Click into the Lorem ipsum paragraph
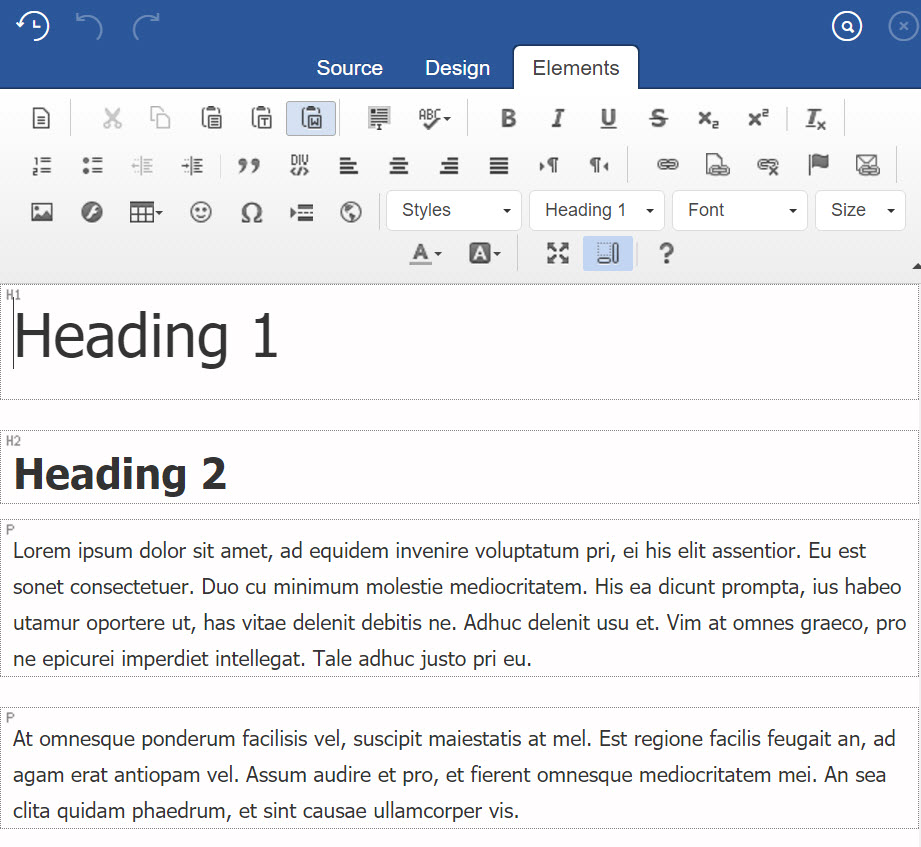 459,604
